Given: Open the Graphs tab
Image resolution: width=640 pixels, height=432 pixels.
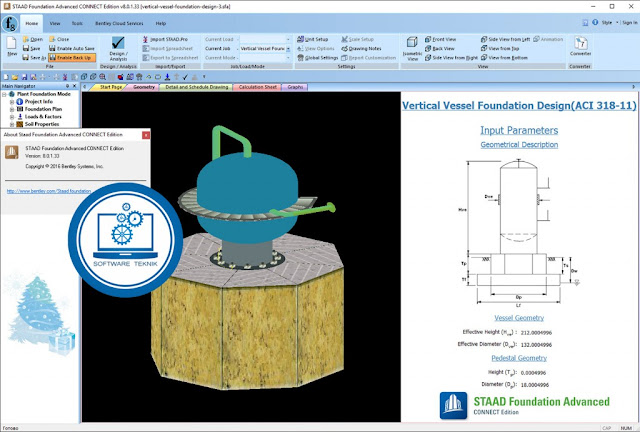Looking at the screenshot, I should (x=295, y=87).
